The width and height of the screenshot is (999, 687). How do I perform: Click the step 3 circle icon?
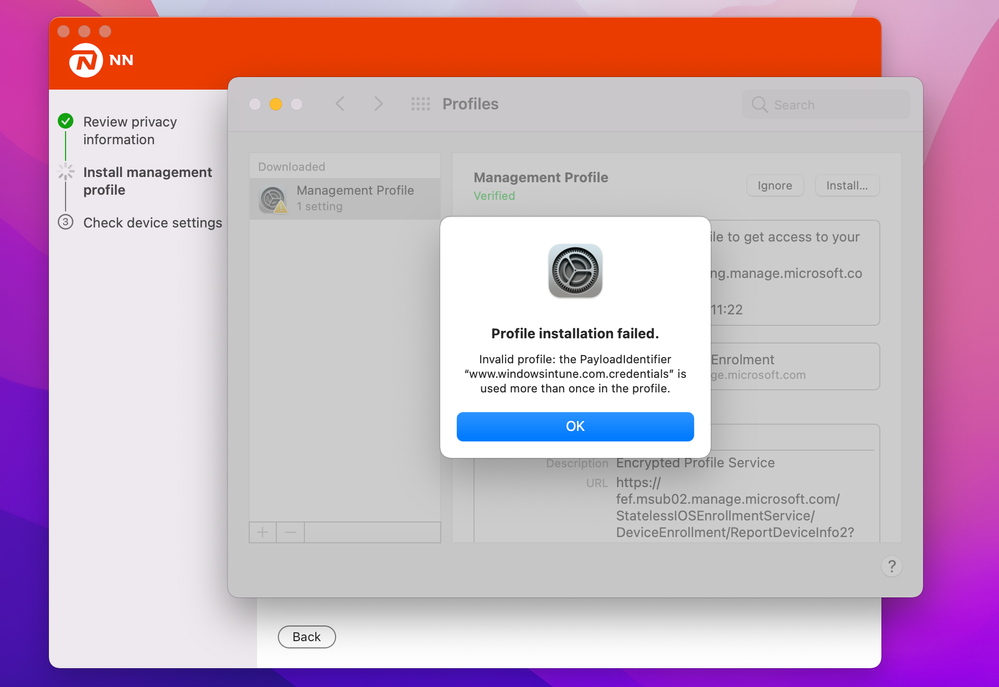pos(66,222)
